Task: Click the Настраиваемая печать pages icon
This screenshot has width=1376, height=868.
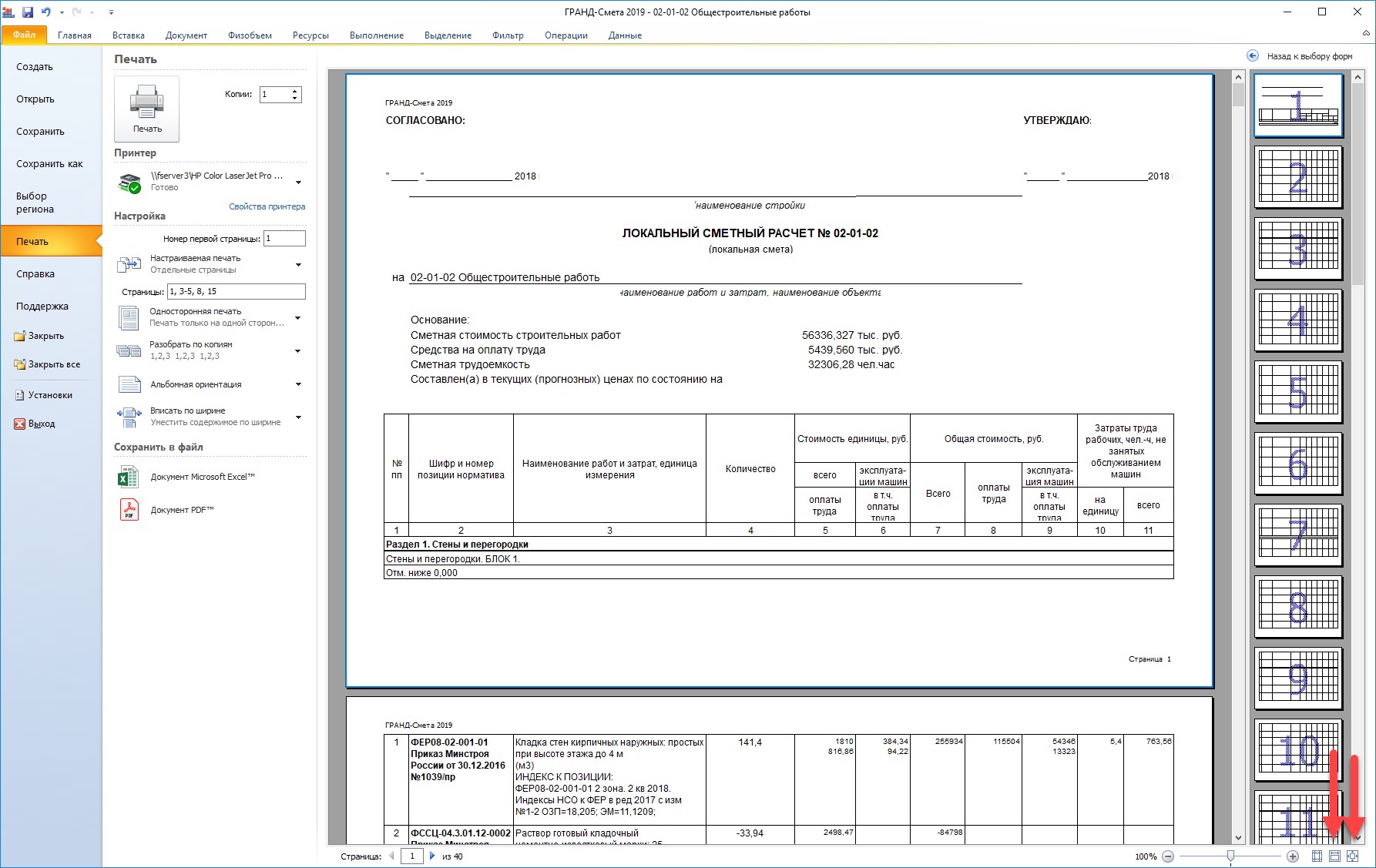Action: click(x=129, y=264)
